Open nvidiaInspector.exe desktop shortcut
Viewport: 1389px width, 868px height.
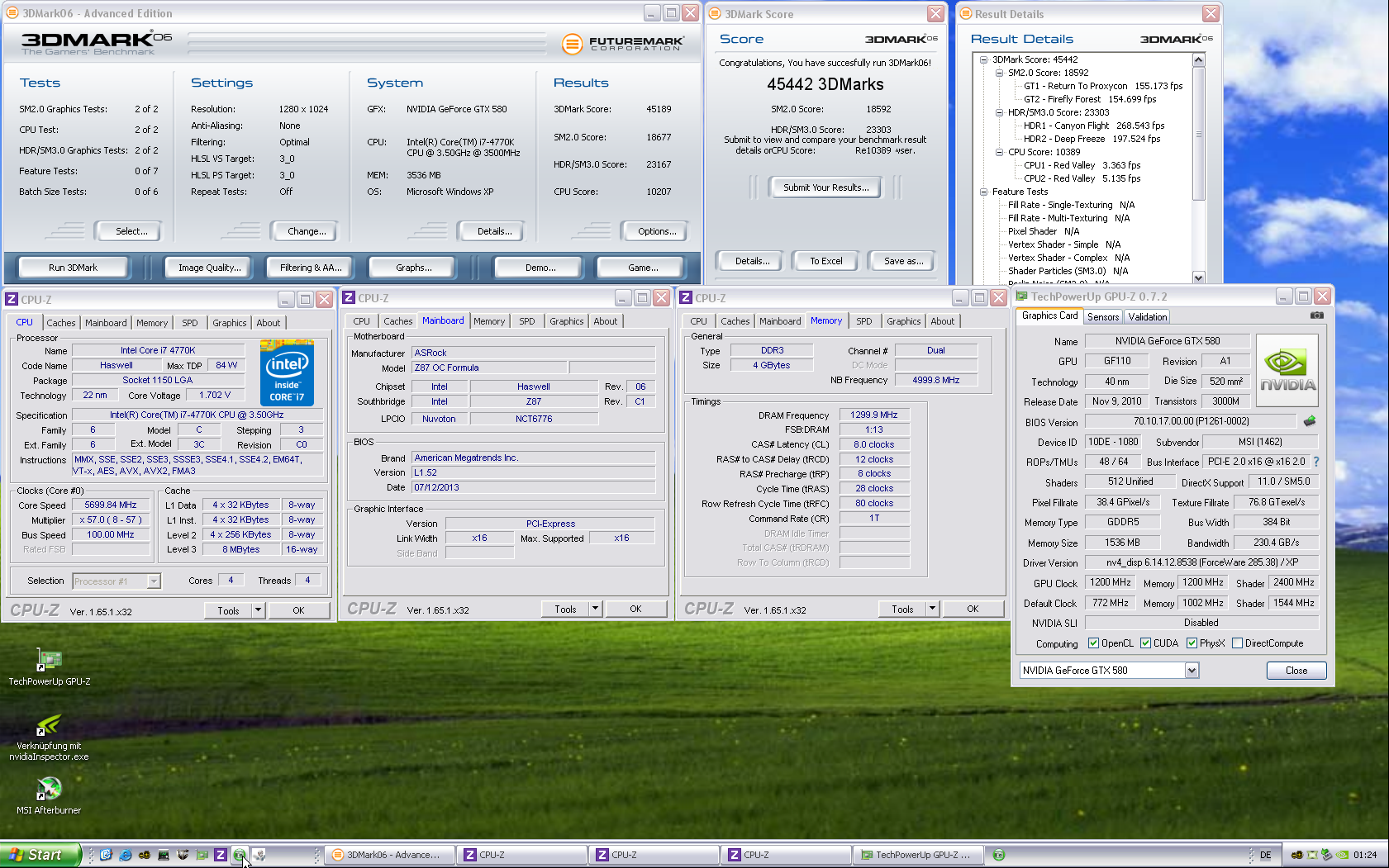[49, 737]
